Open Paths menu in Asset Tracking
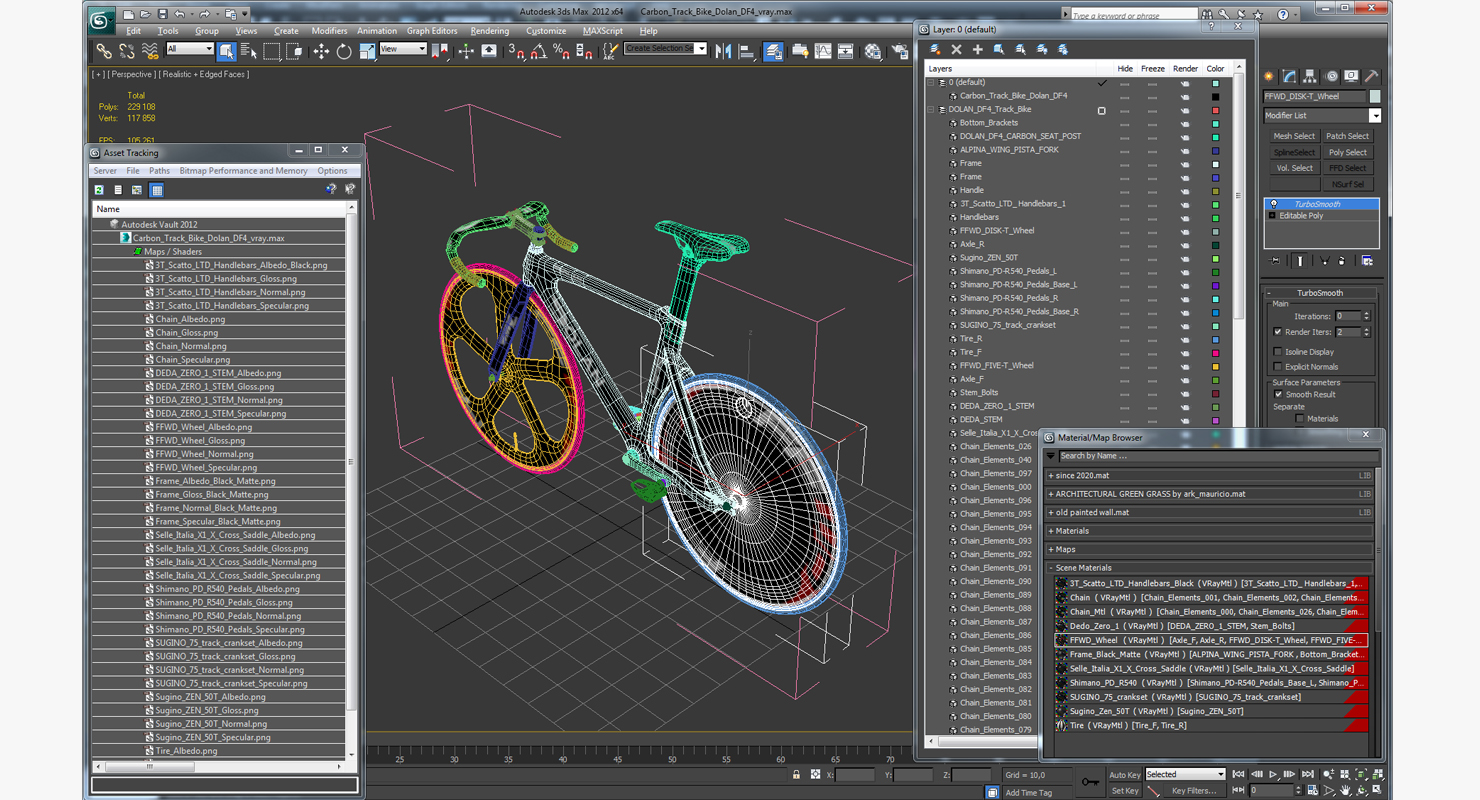This screenshot has width=1480, height=800. (x=159, y=171)
